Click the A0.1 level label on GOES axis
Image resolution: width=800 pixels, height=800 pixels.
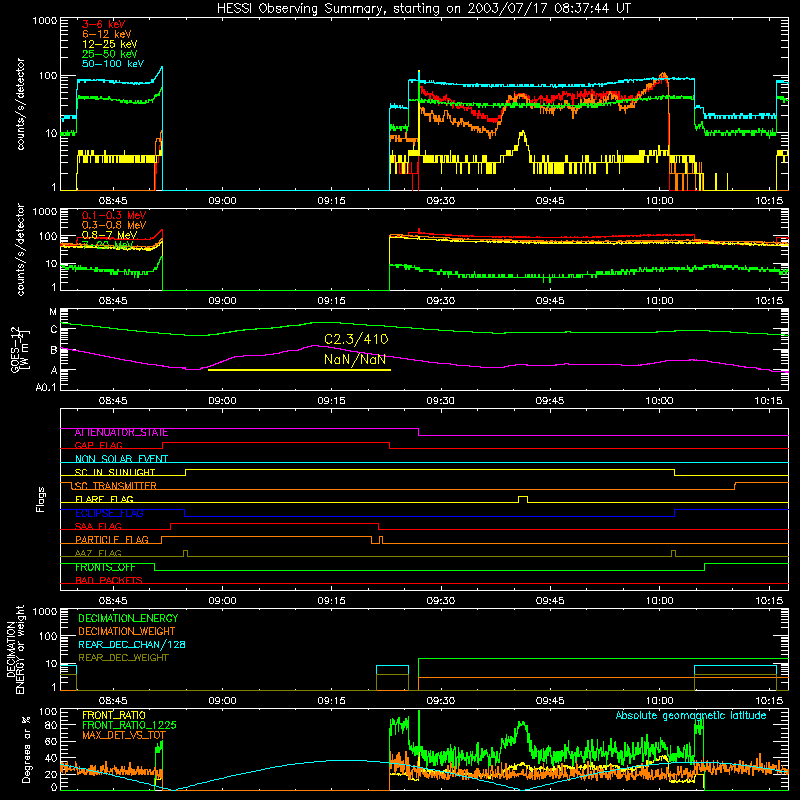[x=46, y=388]
